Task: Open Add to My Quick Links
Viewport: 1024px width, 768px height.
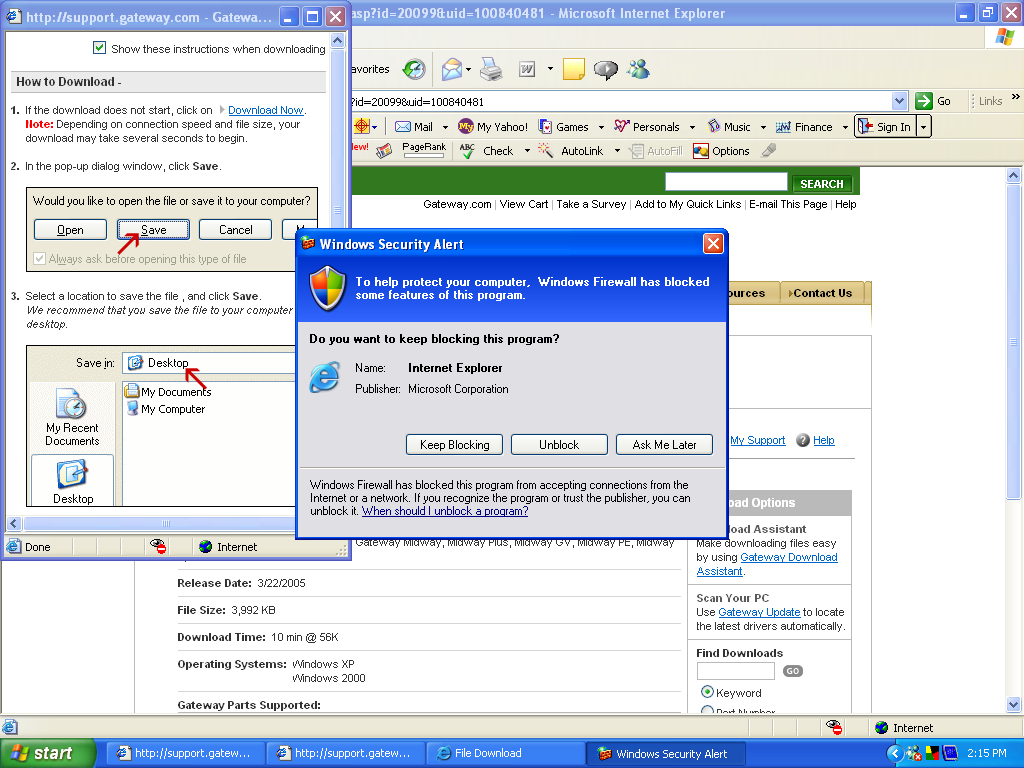Action: coord(688,204)
